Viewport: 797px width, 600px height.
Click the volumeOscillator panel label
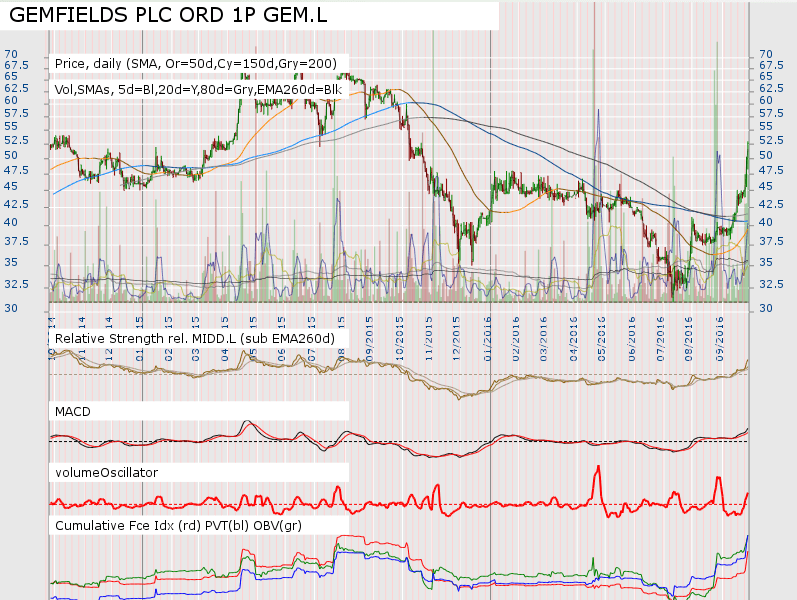pyautogui.click(x=106, y=472)
